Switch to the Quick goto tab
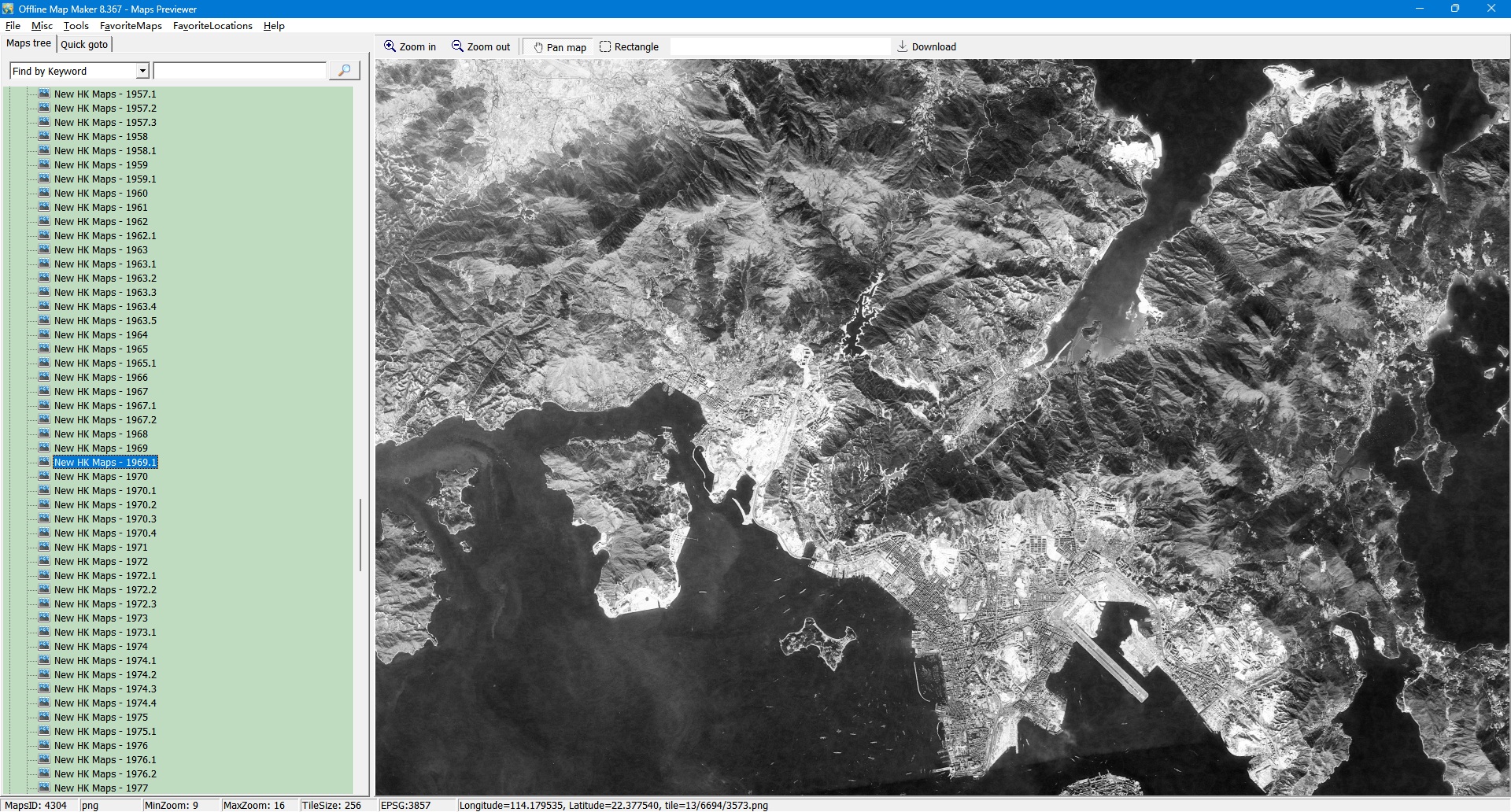This screenshot has height=812, width=1511. [x=84, y=44]
